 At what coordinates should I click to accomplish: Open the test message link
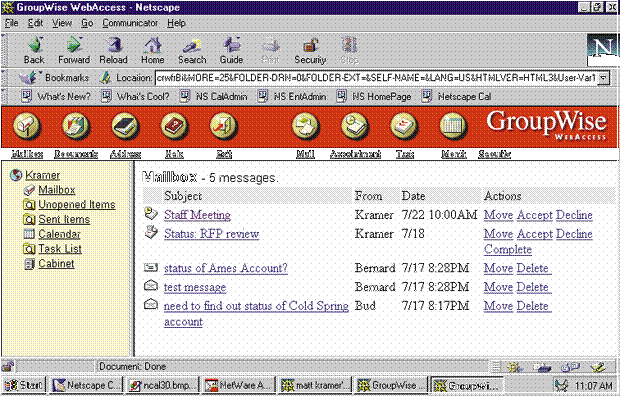tap(195, 287)
